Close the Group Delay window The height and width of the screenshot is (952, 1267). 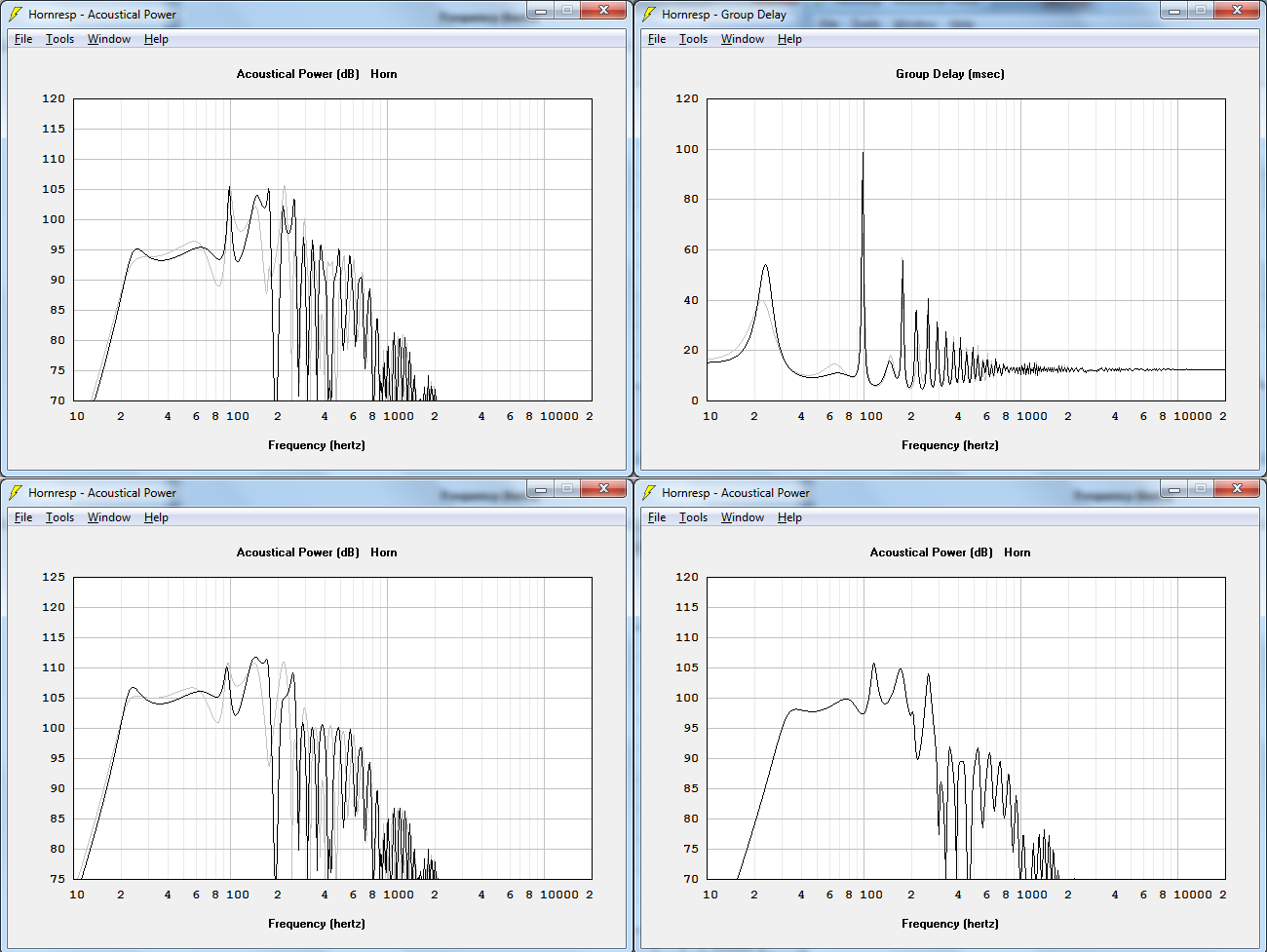pyautogui.click(x=1237, y=11)
